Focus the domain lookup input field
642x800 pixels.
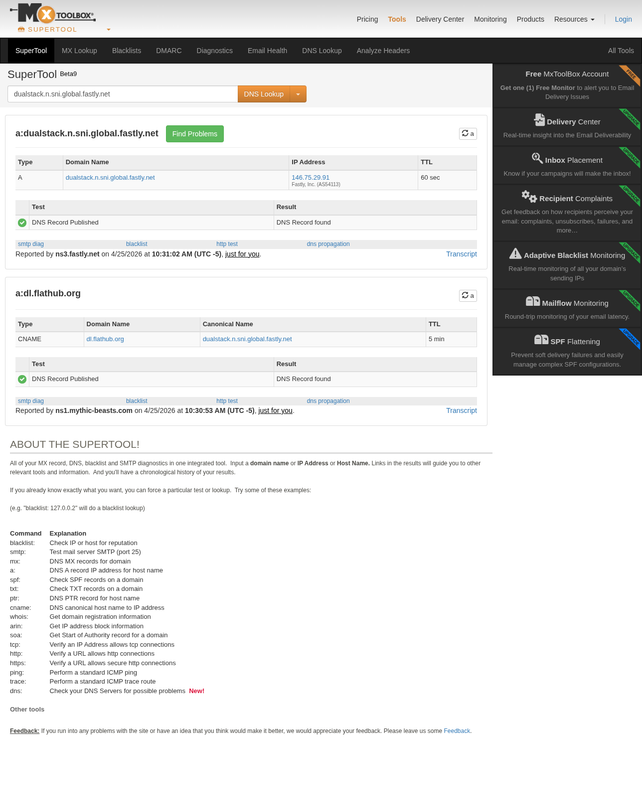pyautogui.click(x=122, y=94)
